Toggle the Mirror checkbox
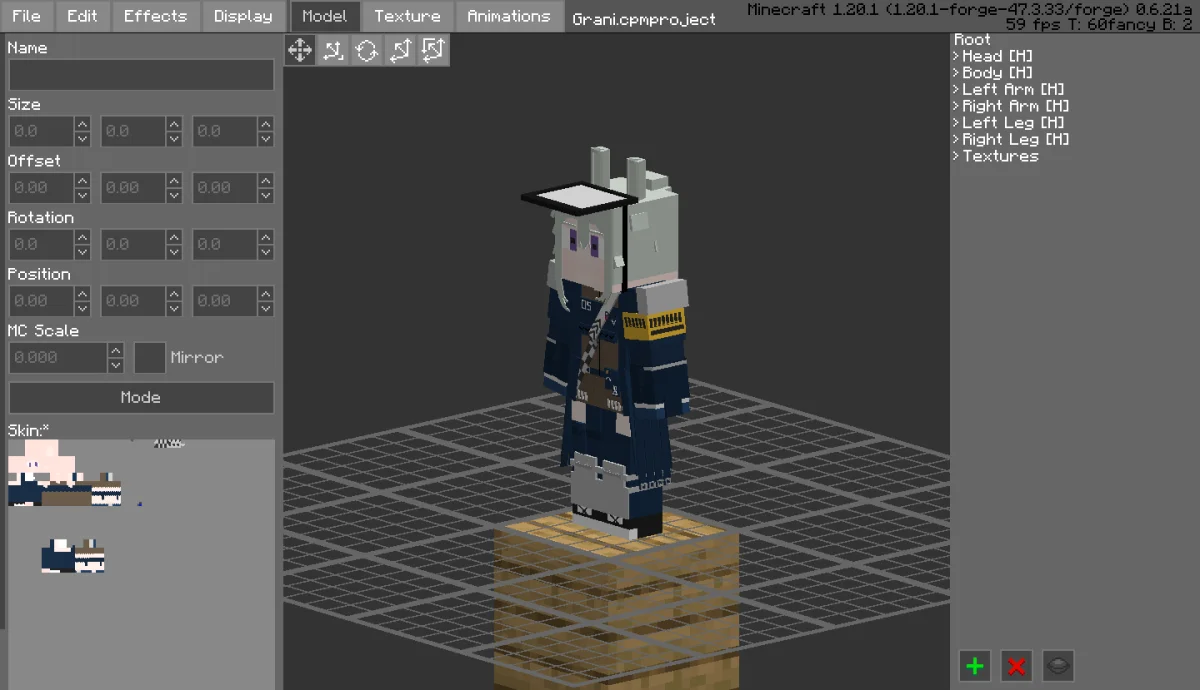 [x=150, y=357]
